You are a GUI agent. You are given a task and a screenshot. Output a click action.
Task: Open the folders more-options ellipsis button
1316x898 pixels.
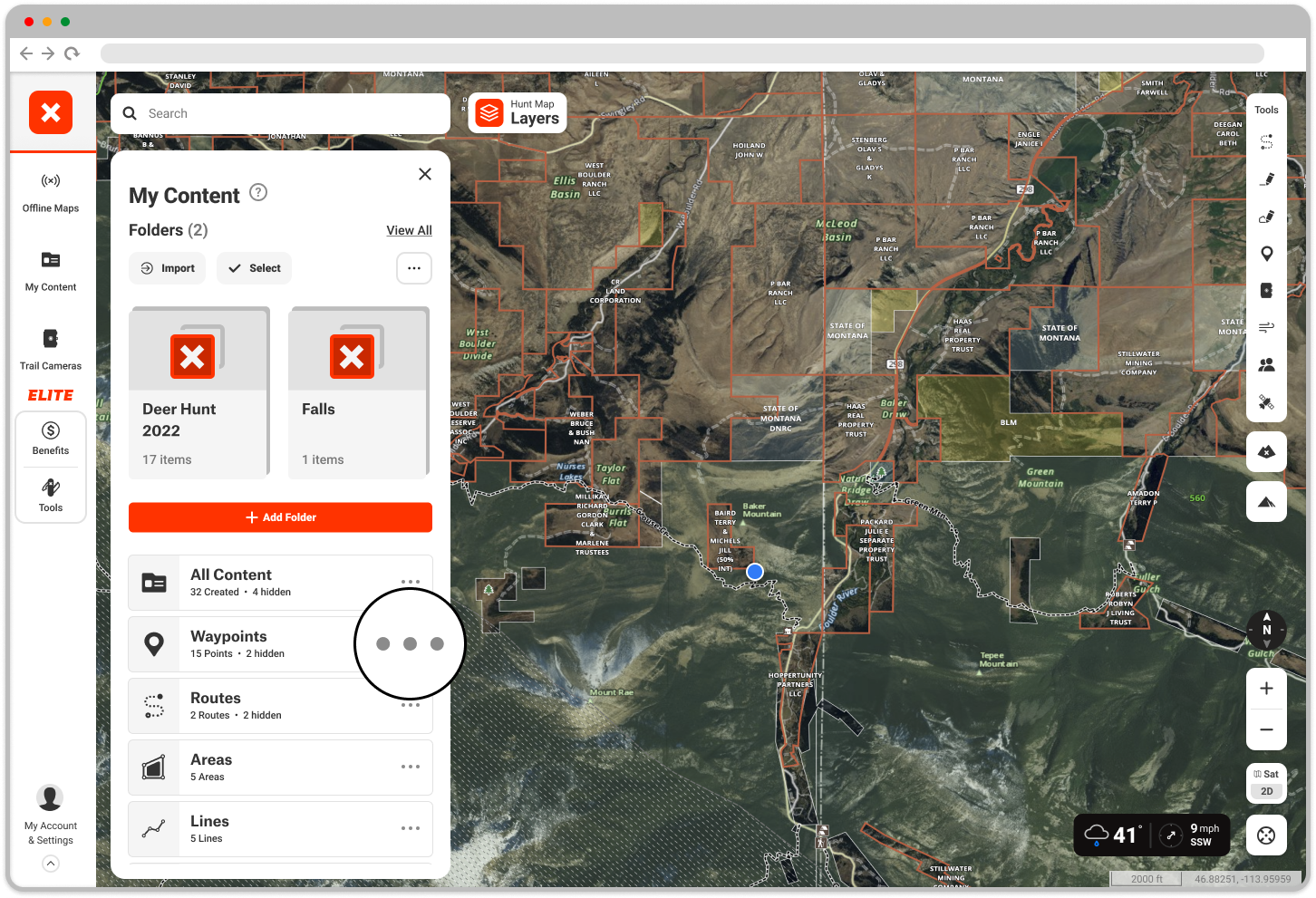[414, 268]
